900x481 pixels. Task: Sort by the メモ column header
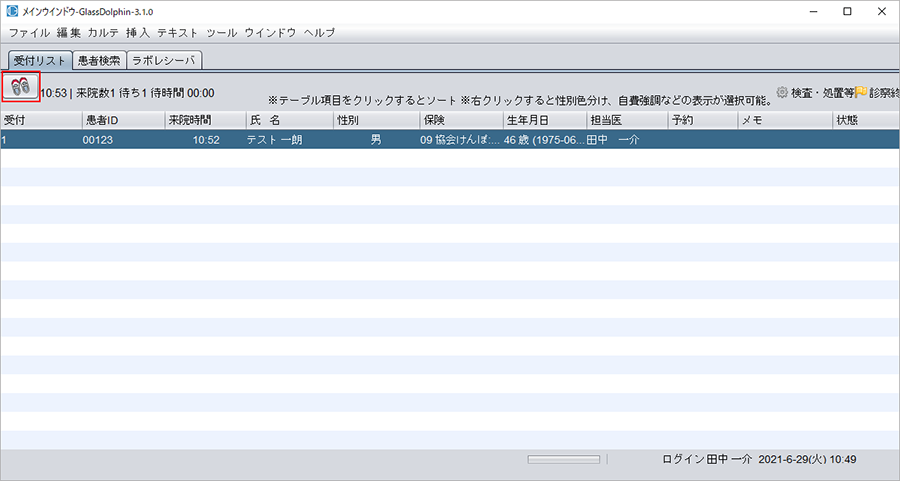point(785,120)
